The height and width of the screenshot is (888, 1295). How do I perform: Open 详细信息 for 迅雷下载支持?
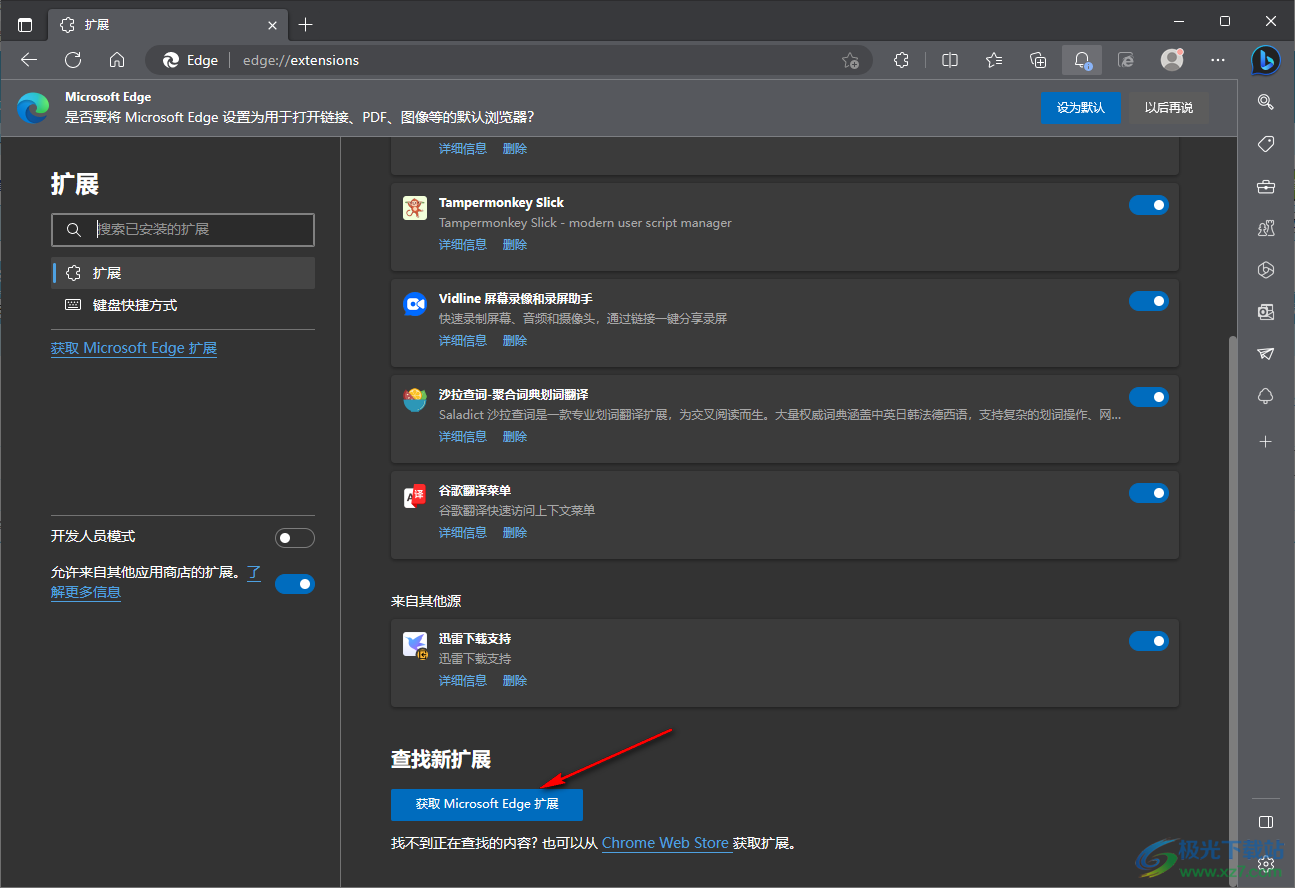[x=463, y=680]
